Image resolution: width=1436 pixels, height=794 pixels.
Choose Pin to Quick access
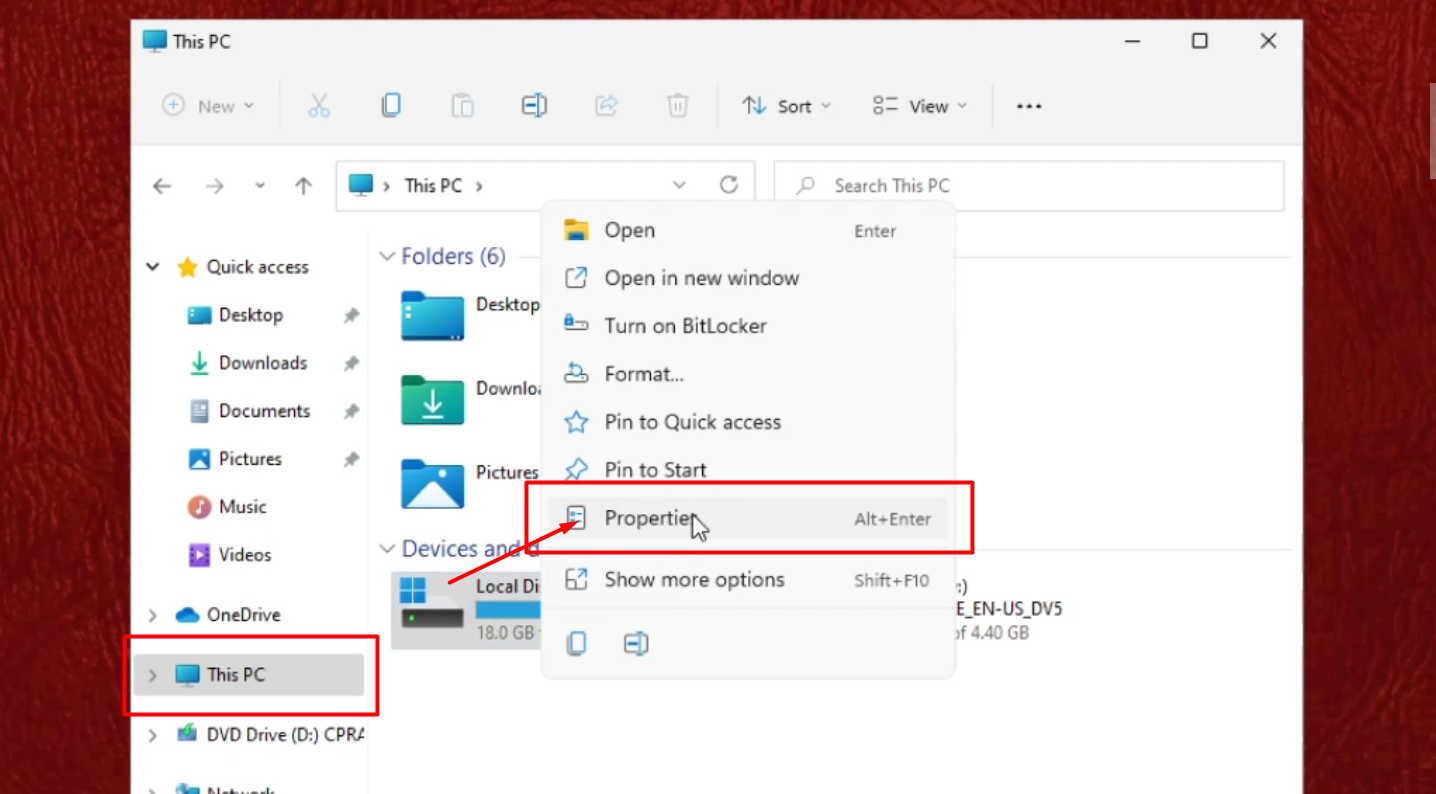[x=748, y=422]
